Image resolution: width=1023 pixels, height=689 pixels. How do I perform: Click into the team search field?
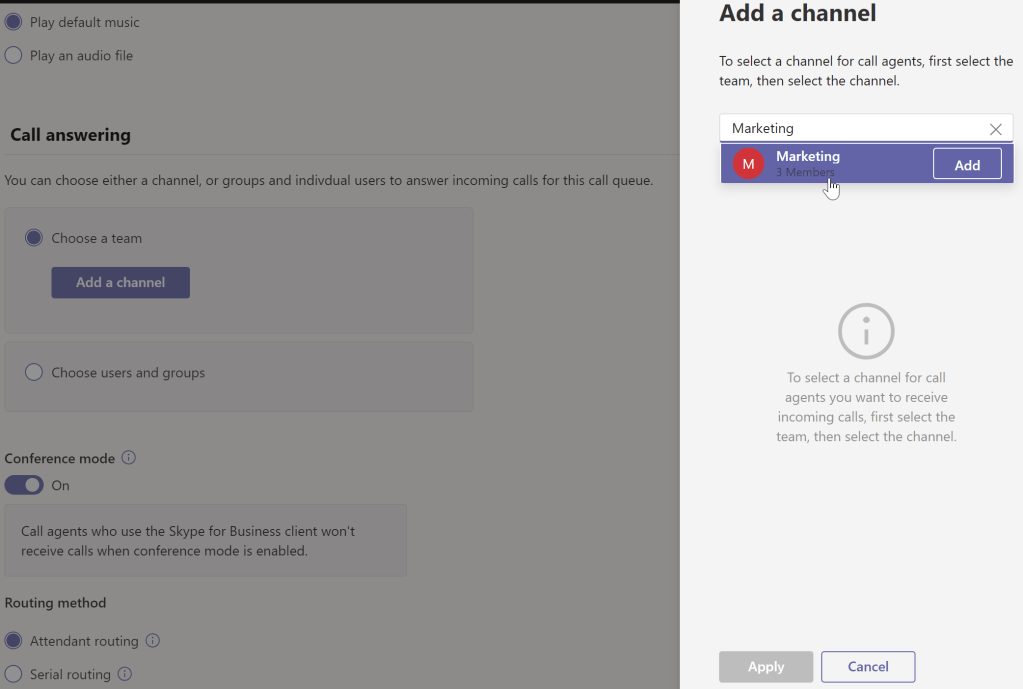pyautogui.click(x=850, y=129)
